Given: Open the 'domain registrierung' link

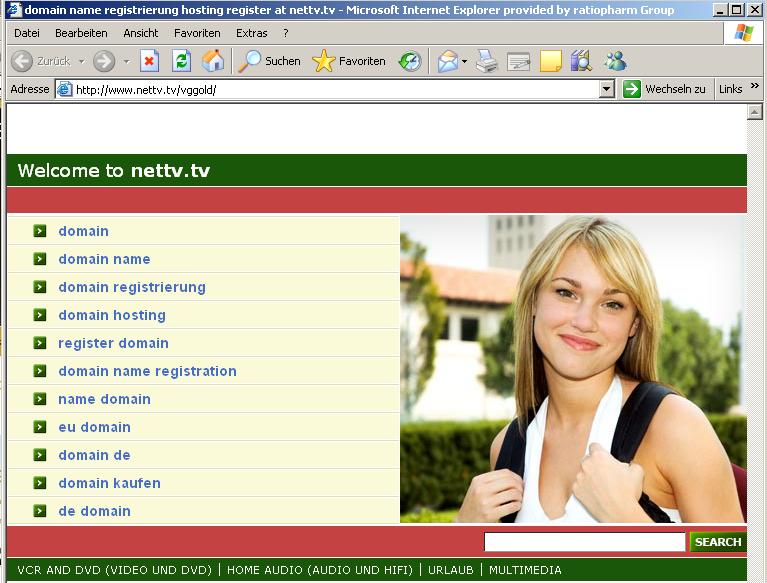Looking at the screenshot, I should [132, 287].
